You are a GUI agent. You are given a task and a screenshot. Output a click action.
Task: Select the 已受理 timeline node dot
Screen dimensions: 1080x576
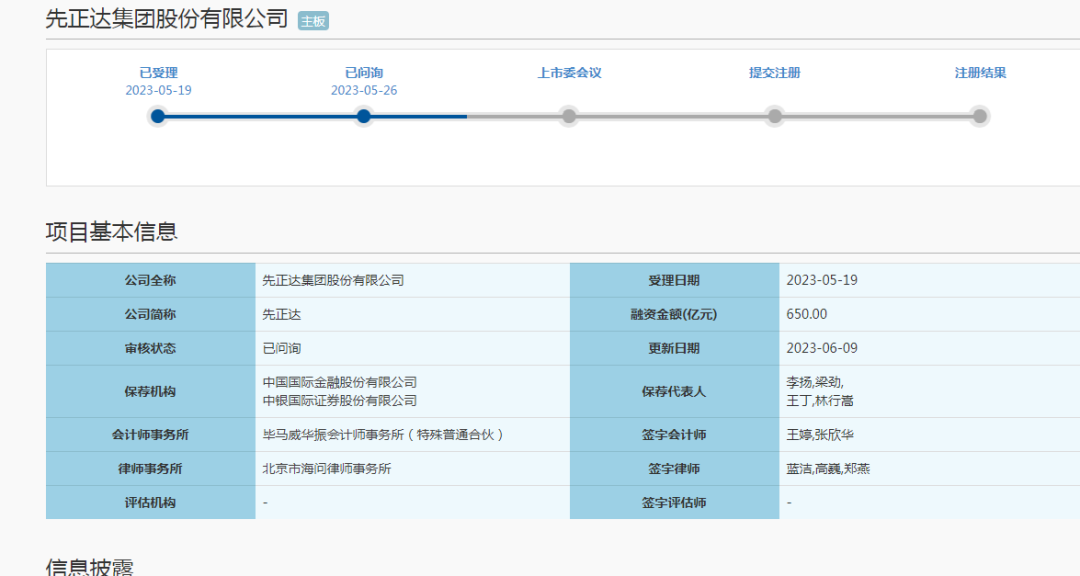coord(158,116)
